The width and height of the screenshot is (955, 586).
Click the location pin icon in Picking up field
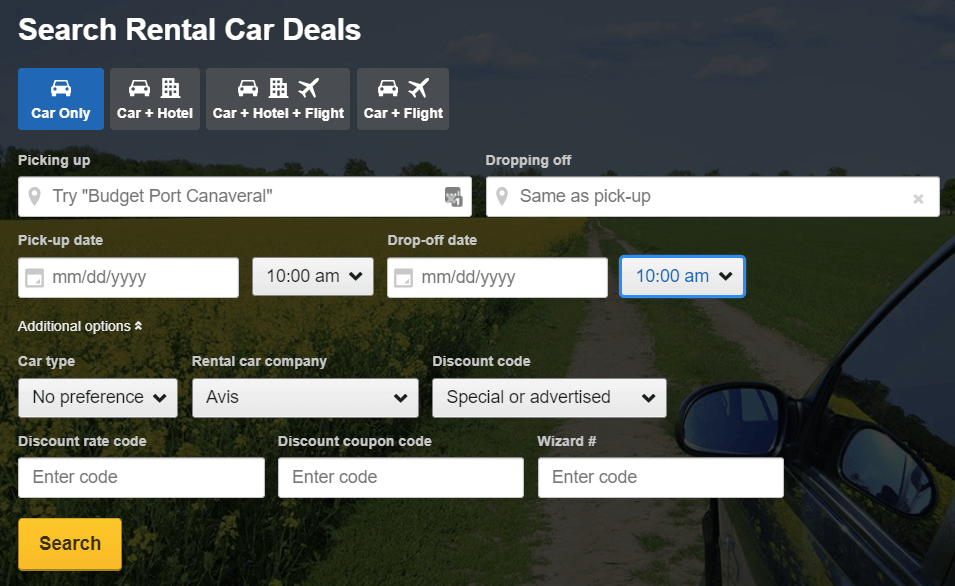[x=35, y=196]
